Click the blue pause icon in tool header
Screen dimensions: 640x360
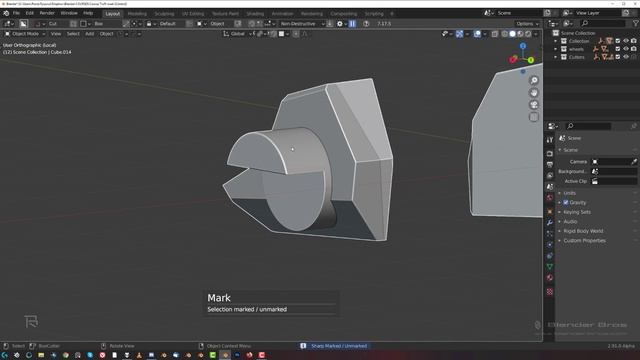click(x=352, y=24)
